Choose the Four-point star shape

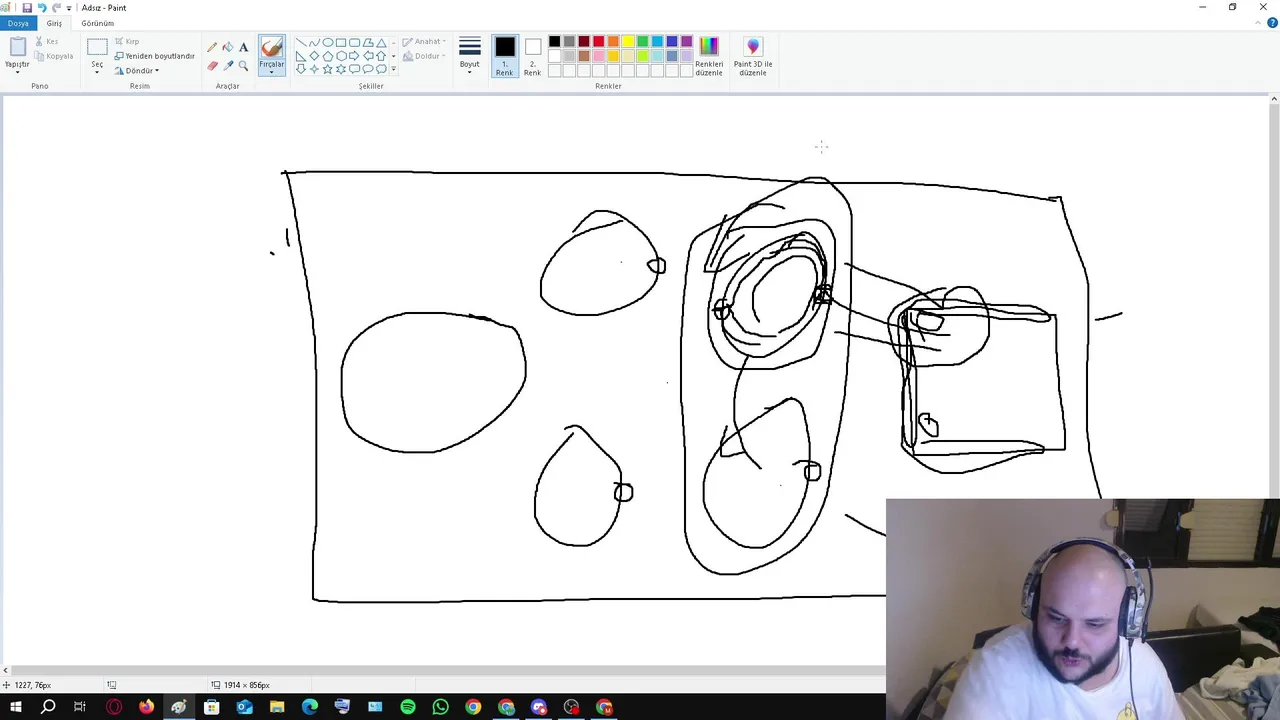click(x=314, y=69)
